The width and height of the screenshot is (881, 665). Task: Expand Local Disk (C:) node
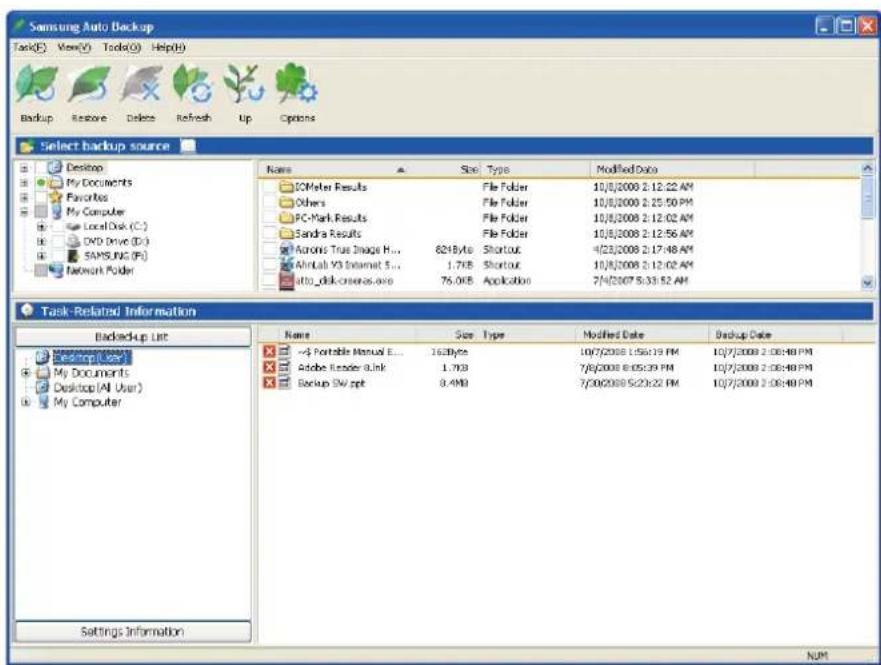(41, 227)
